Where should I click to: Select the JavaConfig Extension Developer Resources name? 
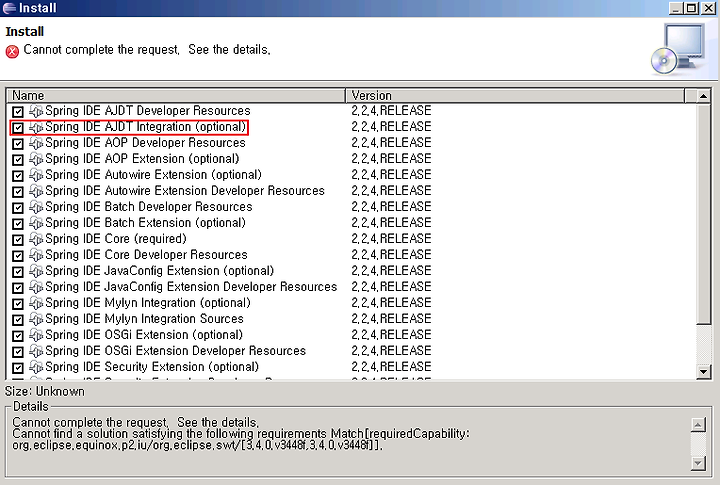point(191,287)
